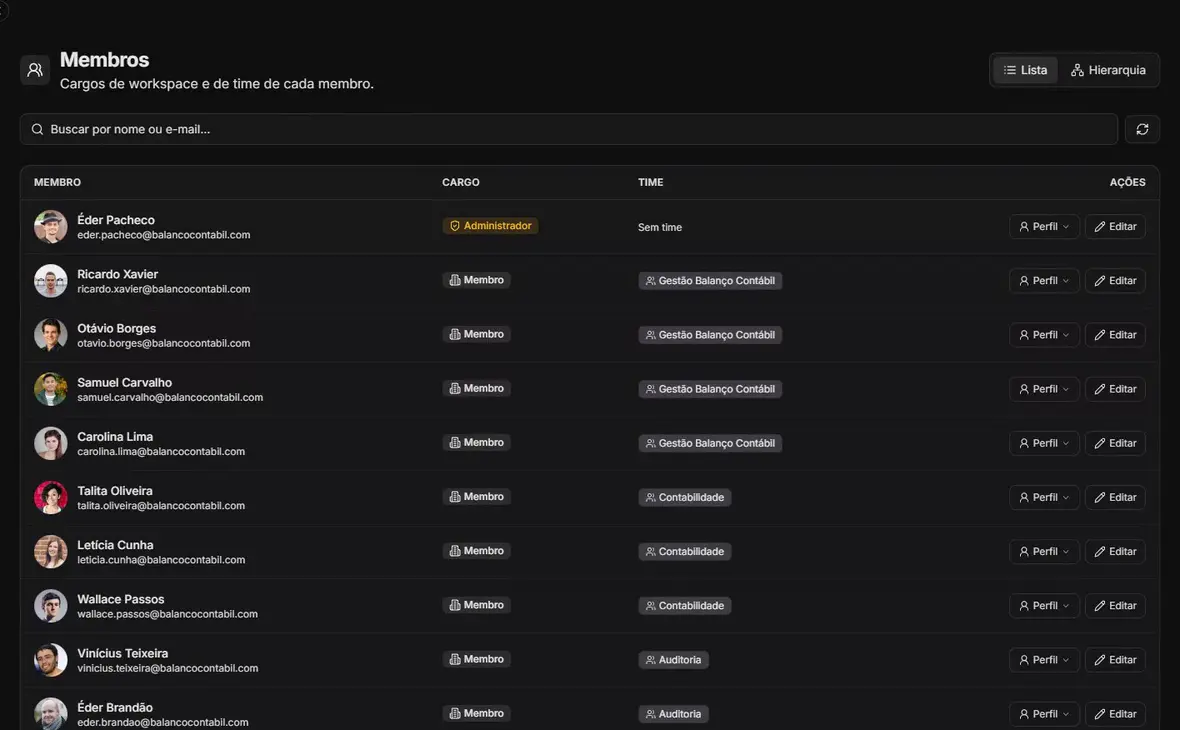The height and width of the screenshot is (730, 1180).
Task: Click 'Sem time' text in Éder Pacheco row
Action: coord(660,227)
